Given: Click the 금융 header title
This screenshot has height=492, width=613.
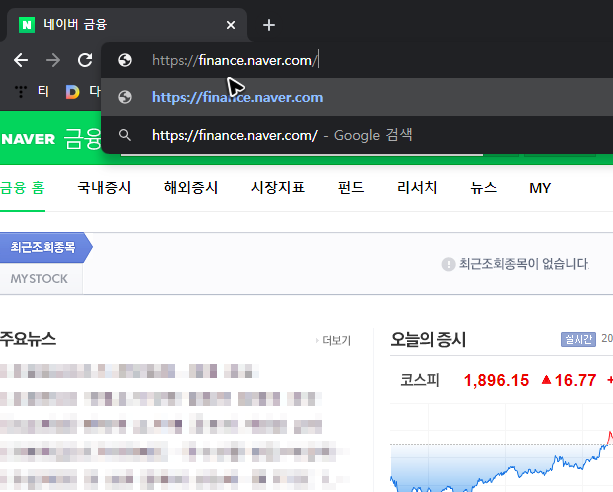Looking at the screenshot, I should [x=82, y=139].
